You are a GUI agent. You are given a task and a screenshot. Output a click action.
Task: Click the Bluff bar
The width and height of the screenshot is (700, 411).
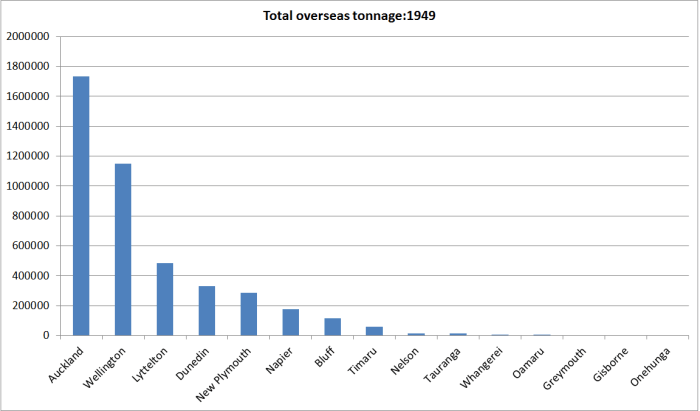[333, 327]
